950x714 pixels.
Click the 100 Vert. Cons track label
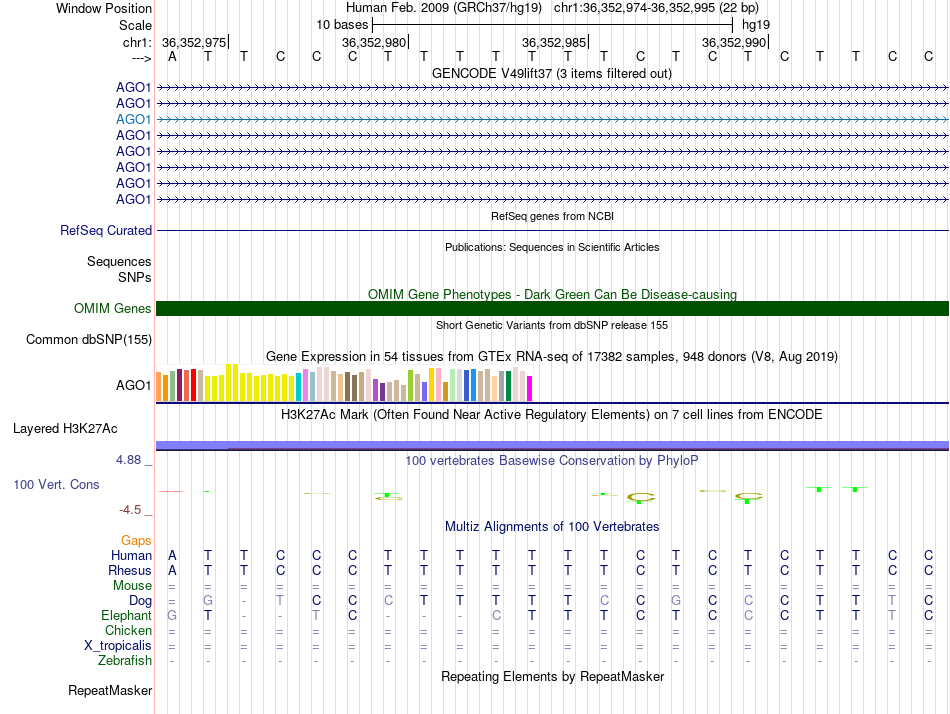(56, 484)
